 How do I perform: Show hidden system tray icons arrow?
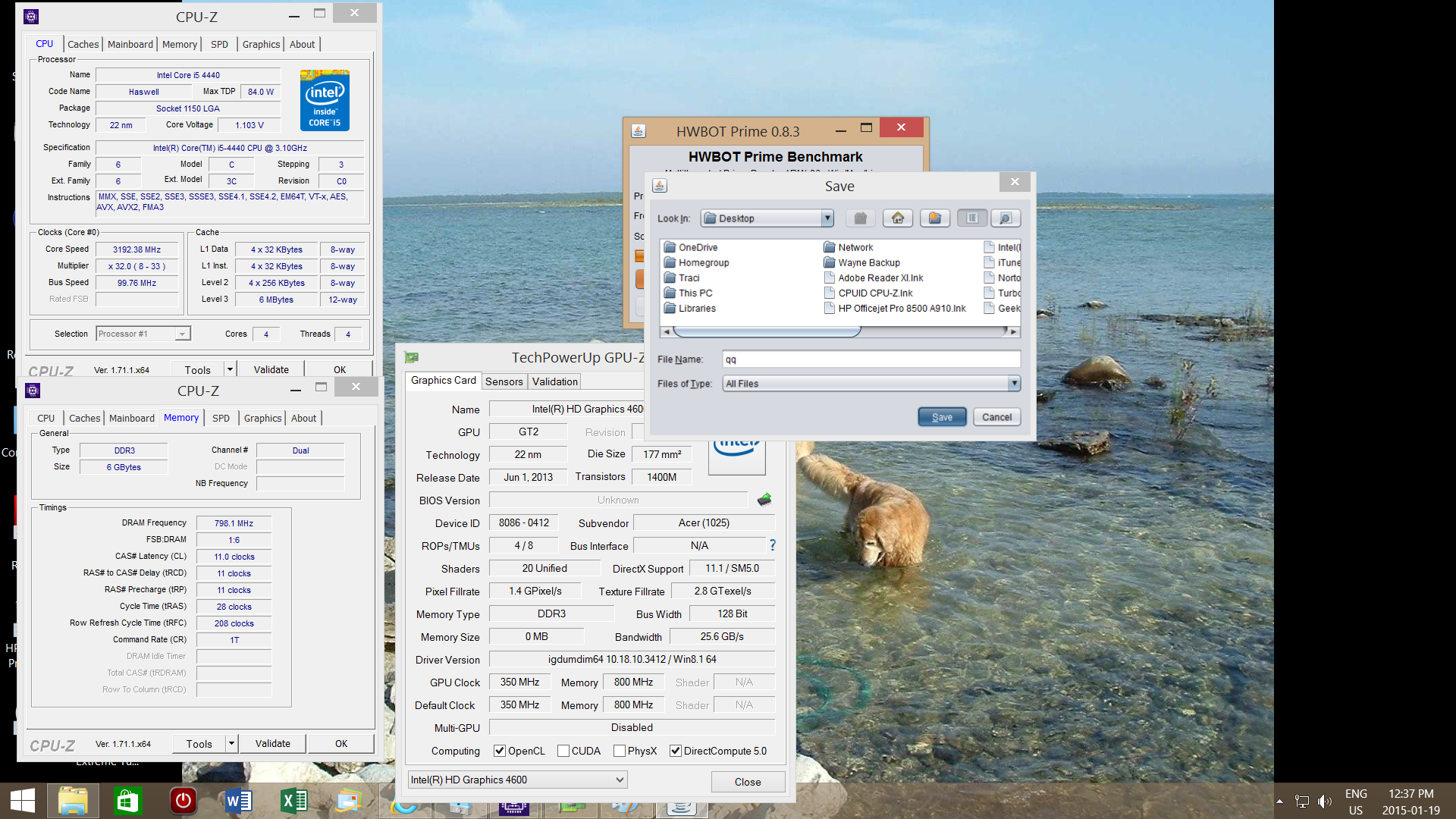click(1279, 802)
